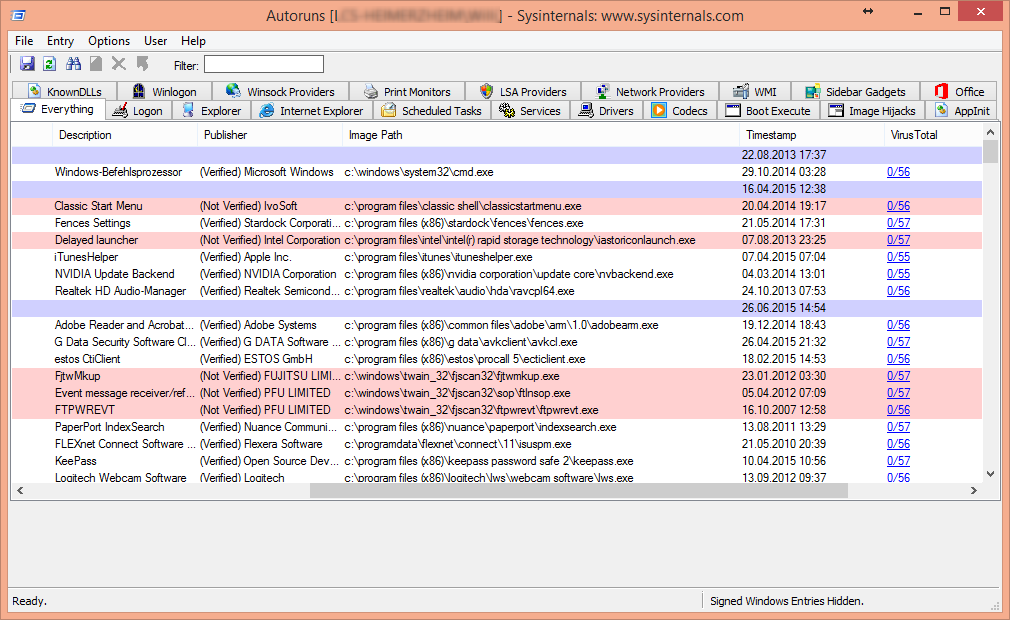Sort by the Image Path column header
The width and height of the screenshot is (1010, 620).
click(540, 135)
